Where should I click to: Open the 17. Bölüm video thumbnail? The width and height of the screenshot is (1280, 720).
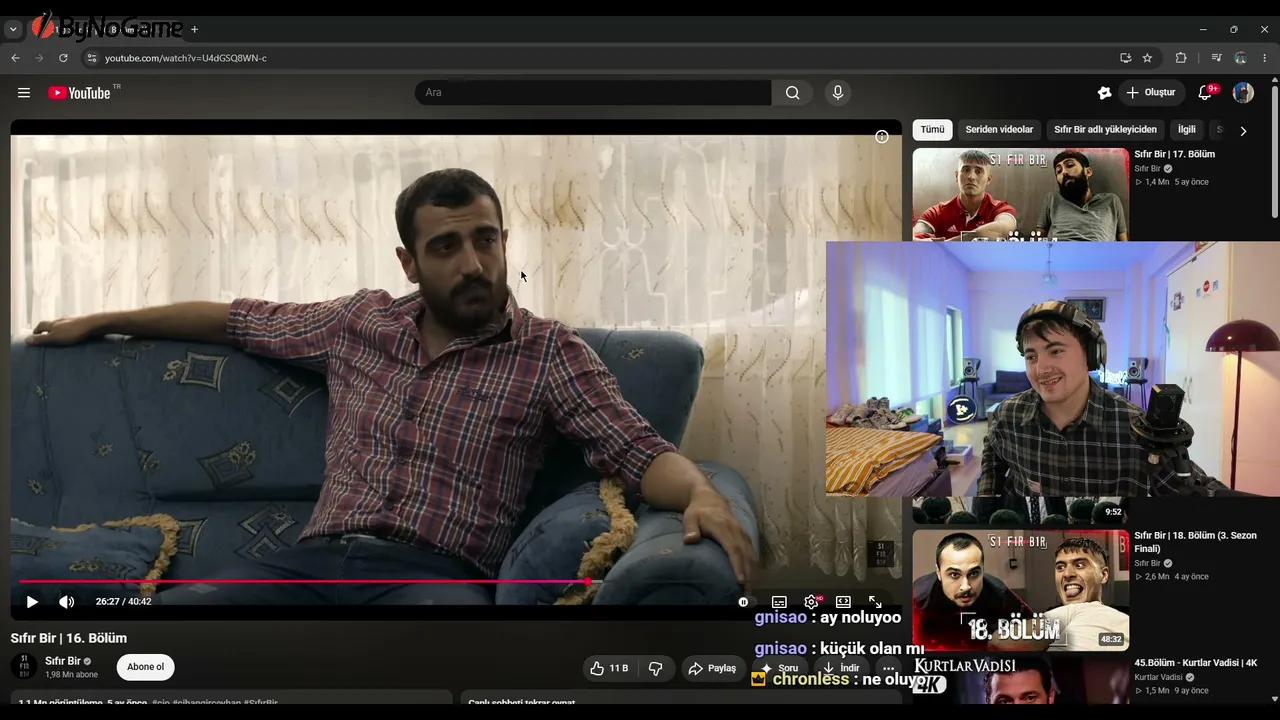pos(1020,194)
